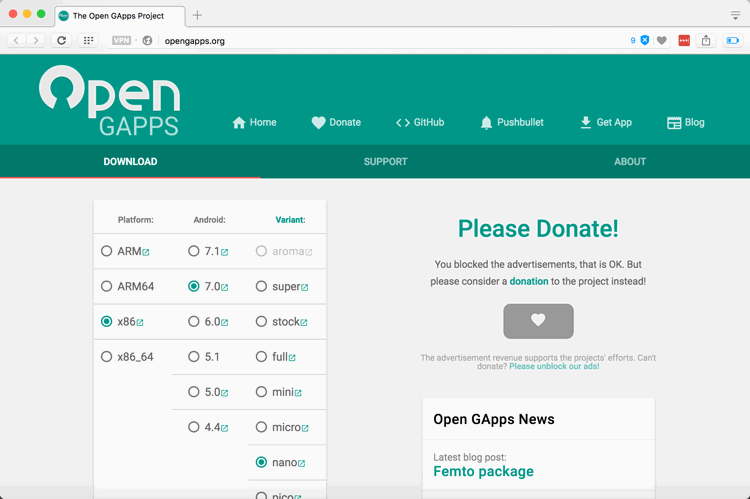
Task: Open Donate in the navigation
Action: pyautogui.click(x=336, y=122)
